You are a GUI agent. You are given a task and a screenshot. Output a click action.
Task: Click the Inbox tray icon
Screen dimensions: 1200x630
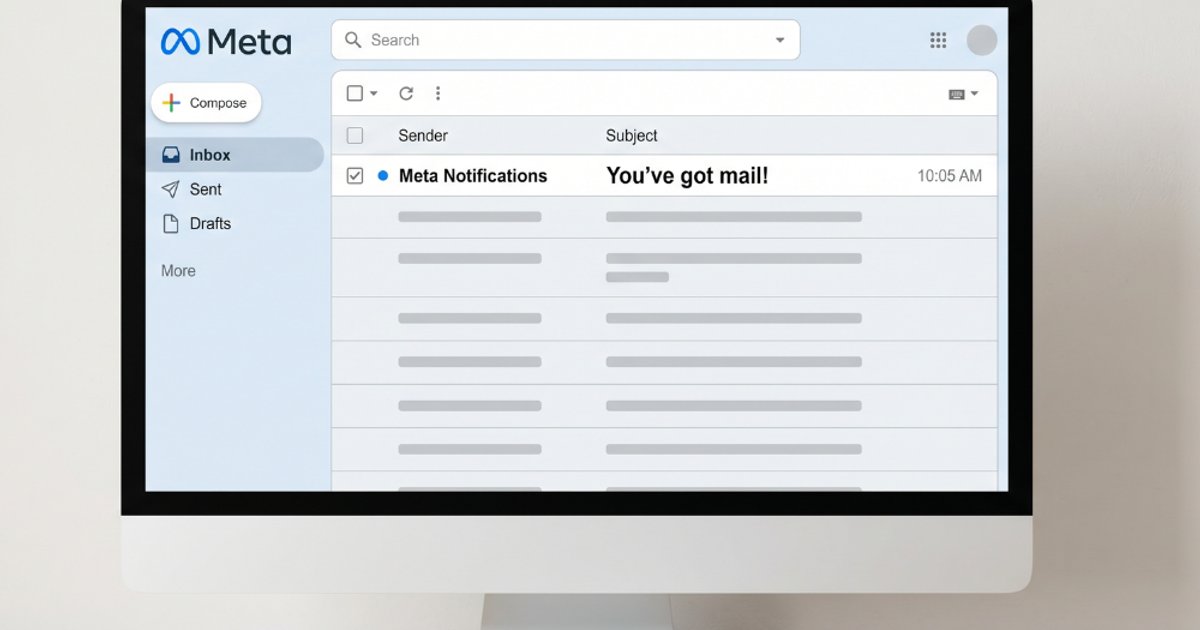[x=171, y=155]
